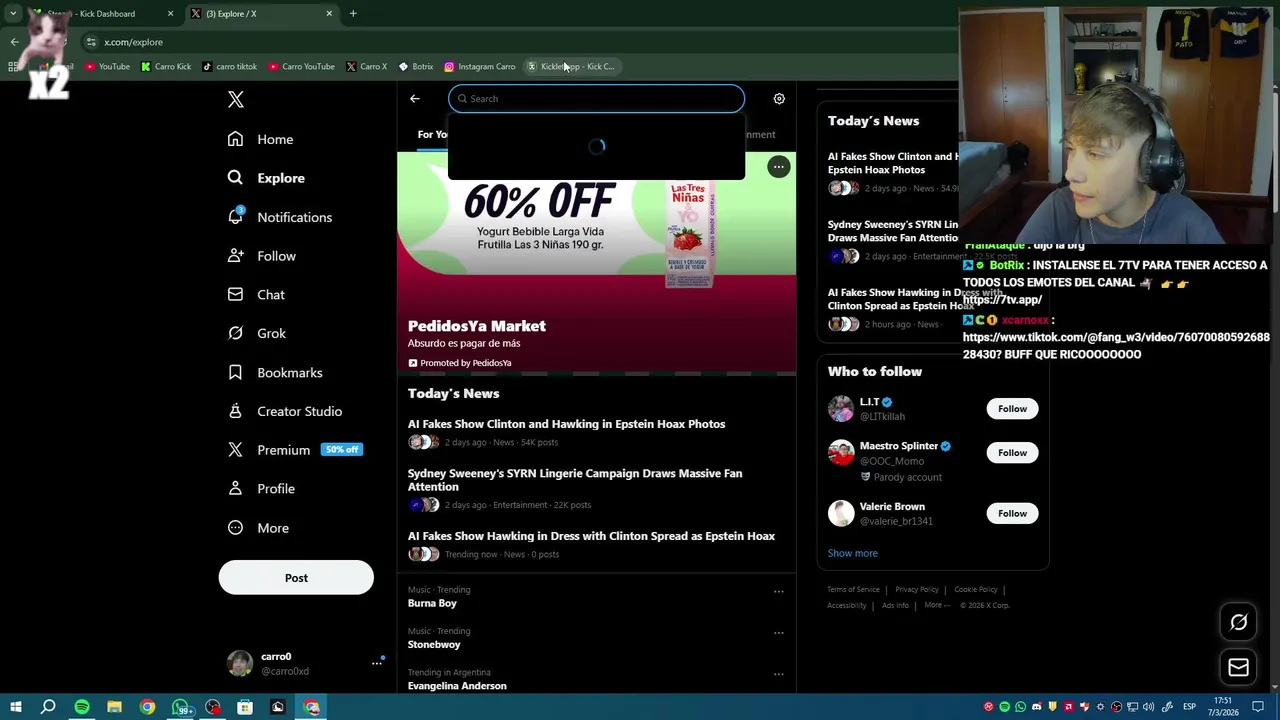Open Botrix bookmark
The image size is (1280, 720).
415,66
